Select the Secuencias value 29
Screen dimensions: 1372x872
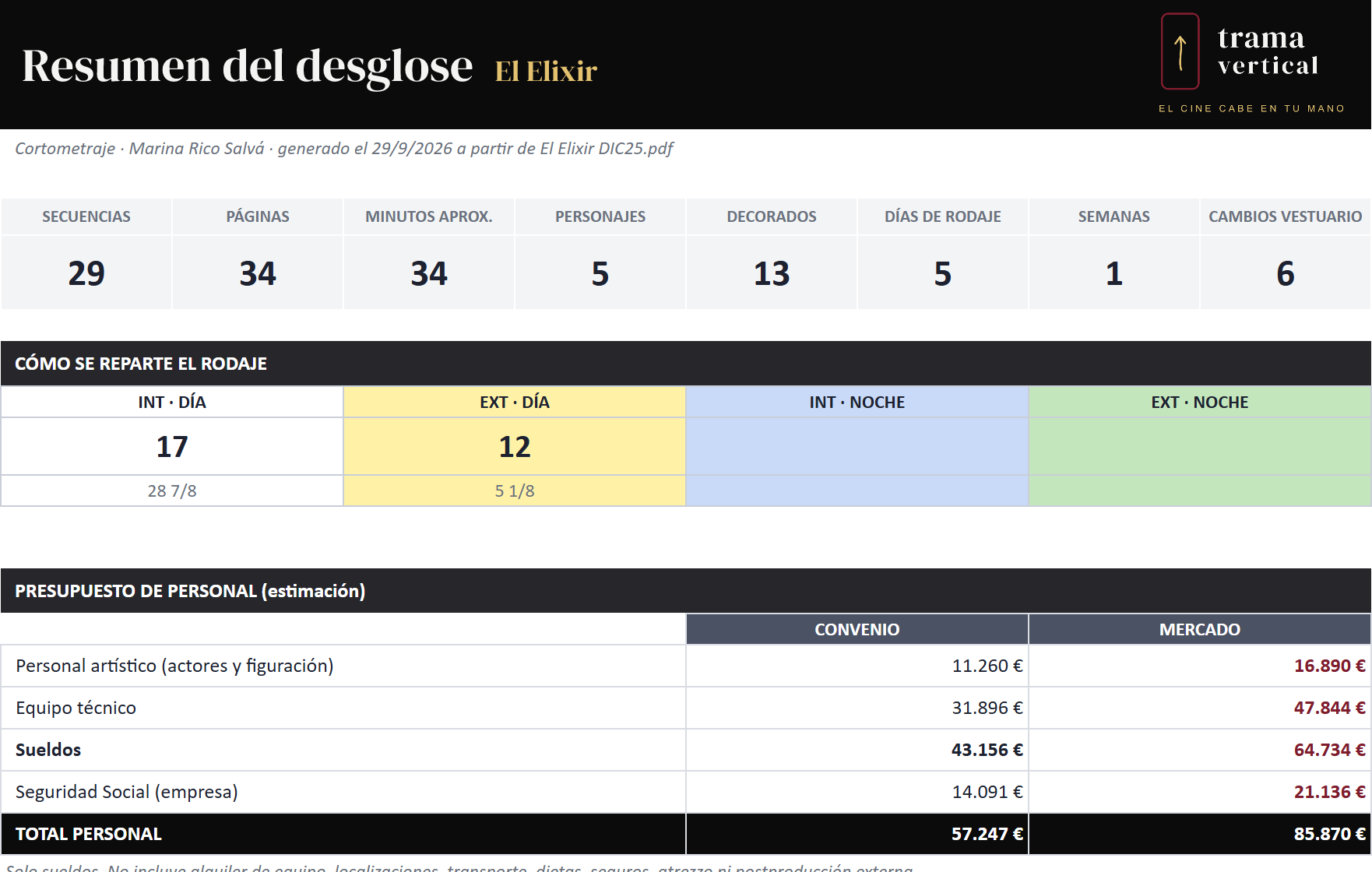(86, 273)
